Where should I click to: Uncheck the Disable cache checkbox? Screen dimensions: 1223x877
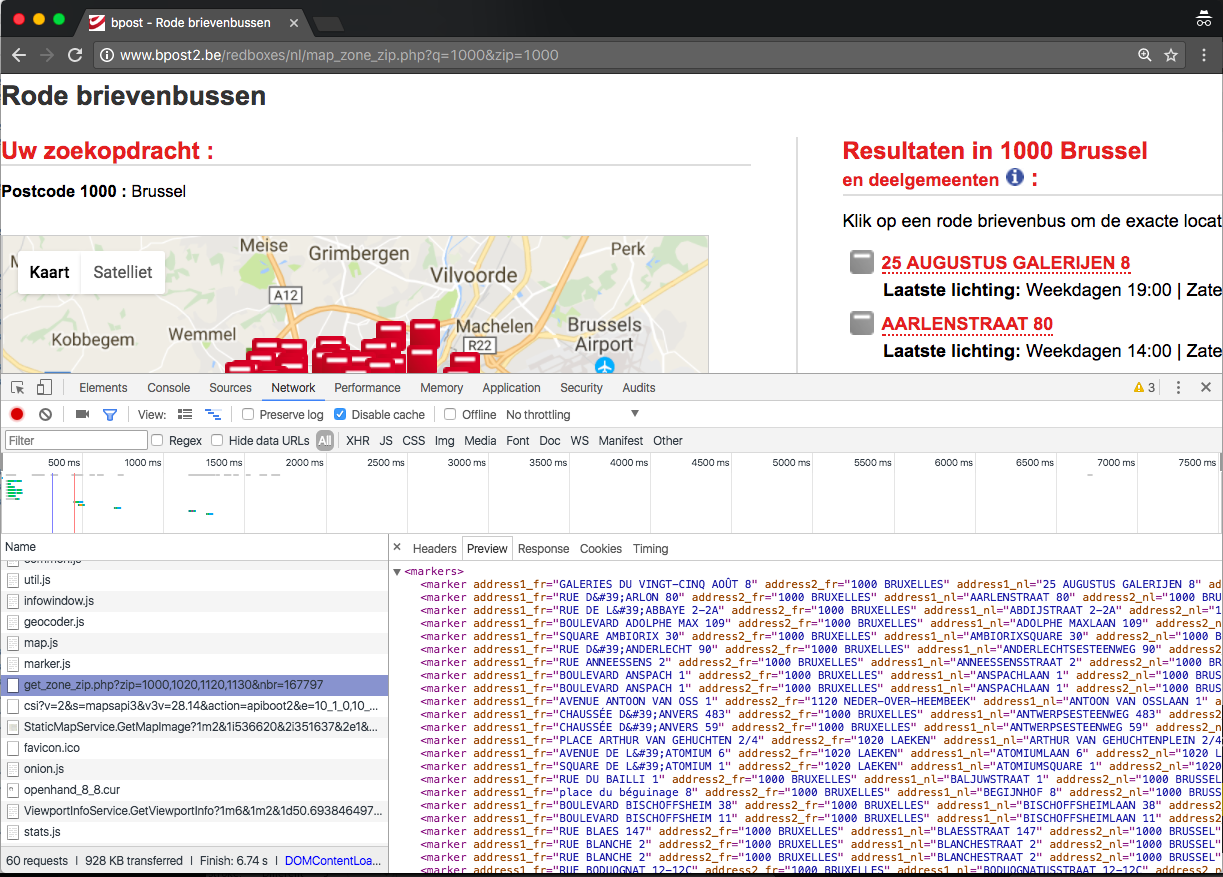click(x=340, y=415)
